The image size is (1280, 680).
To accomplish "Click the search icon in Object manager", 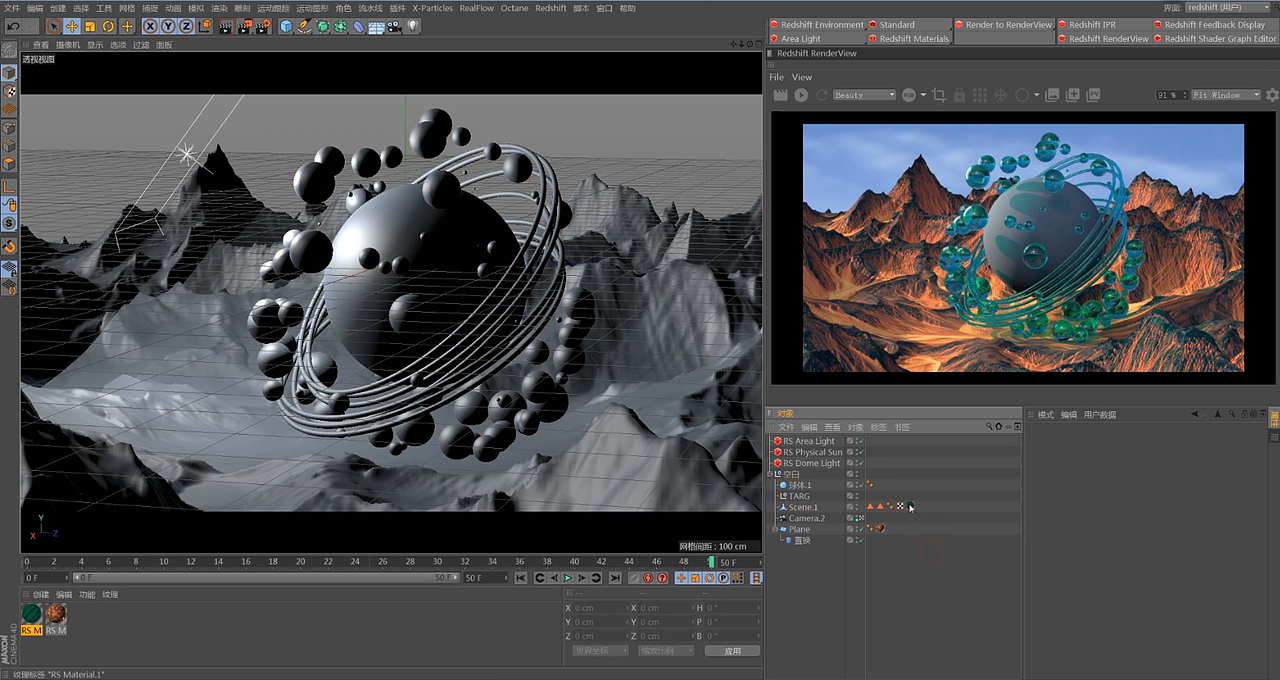I will click(990, 426).
